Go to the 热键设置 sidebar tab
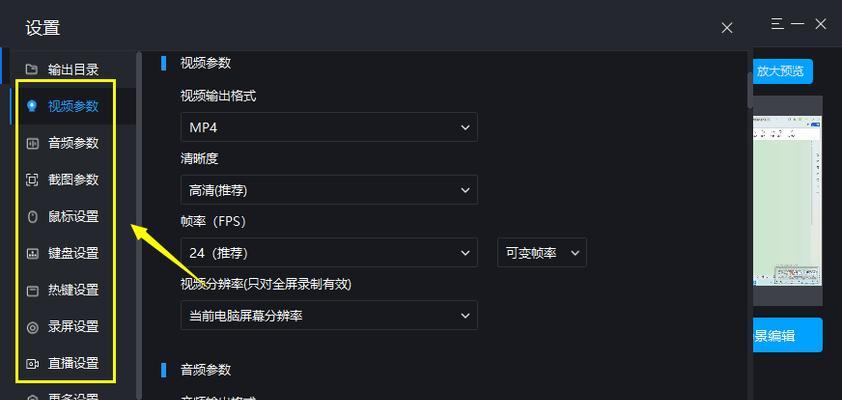842x400 pixels. pyautogui.click(x=73, y=290)
